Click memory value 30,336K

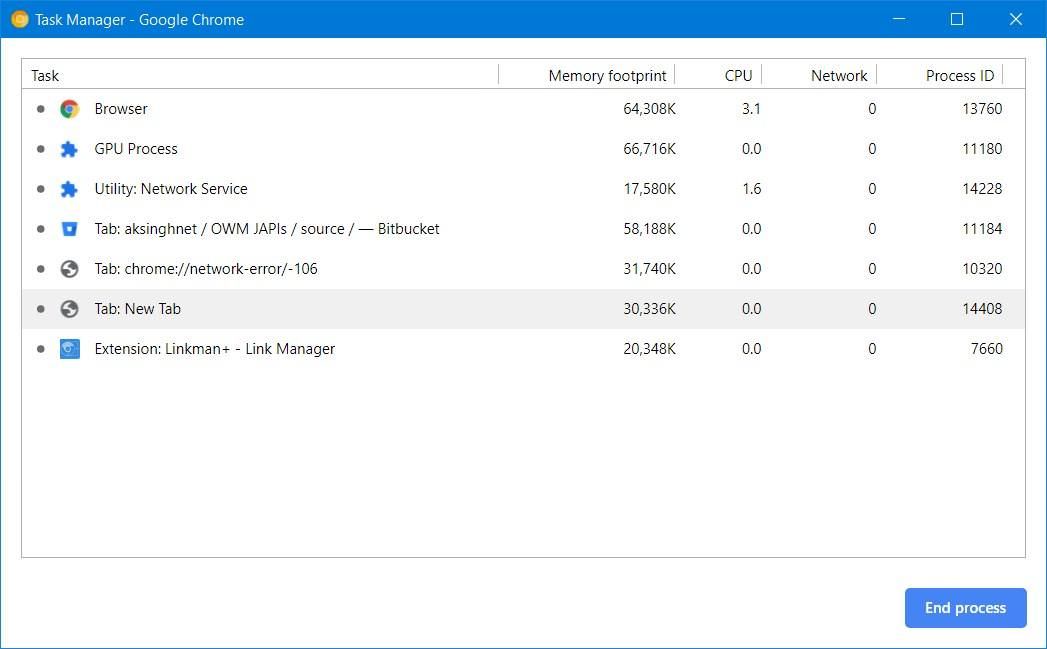coord(649,309)
